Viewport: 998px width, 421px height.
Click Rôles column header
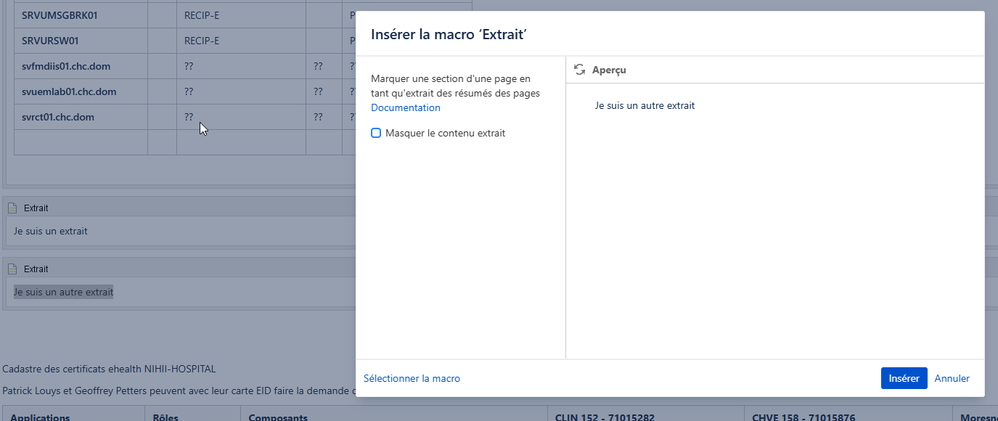(193, 414)
